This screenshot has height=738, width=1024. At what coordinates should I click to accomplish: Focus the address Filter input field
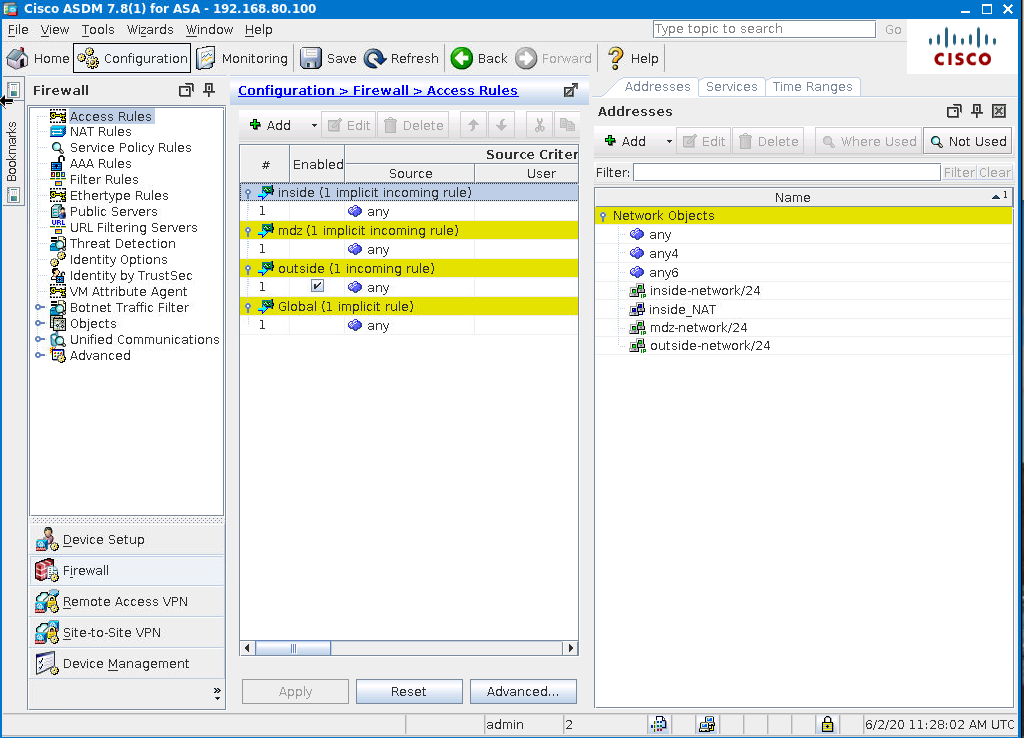pos(787,172)
